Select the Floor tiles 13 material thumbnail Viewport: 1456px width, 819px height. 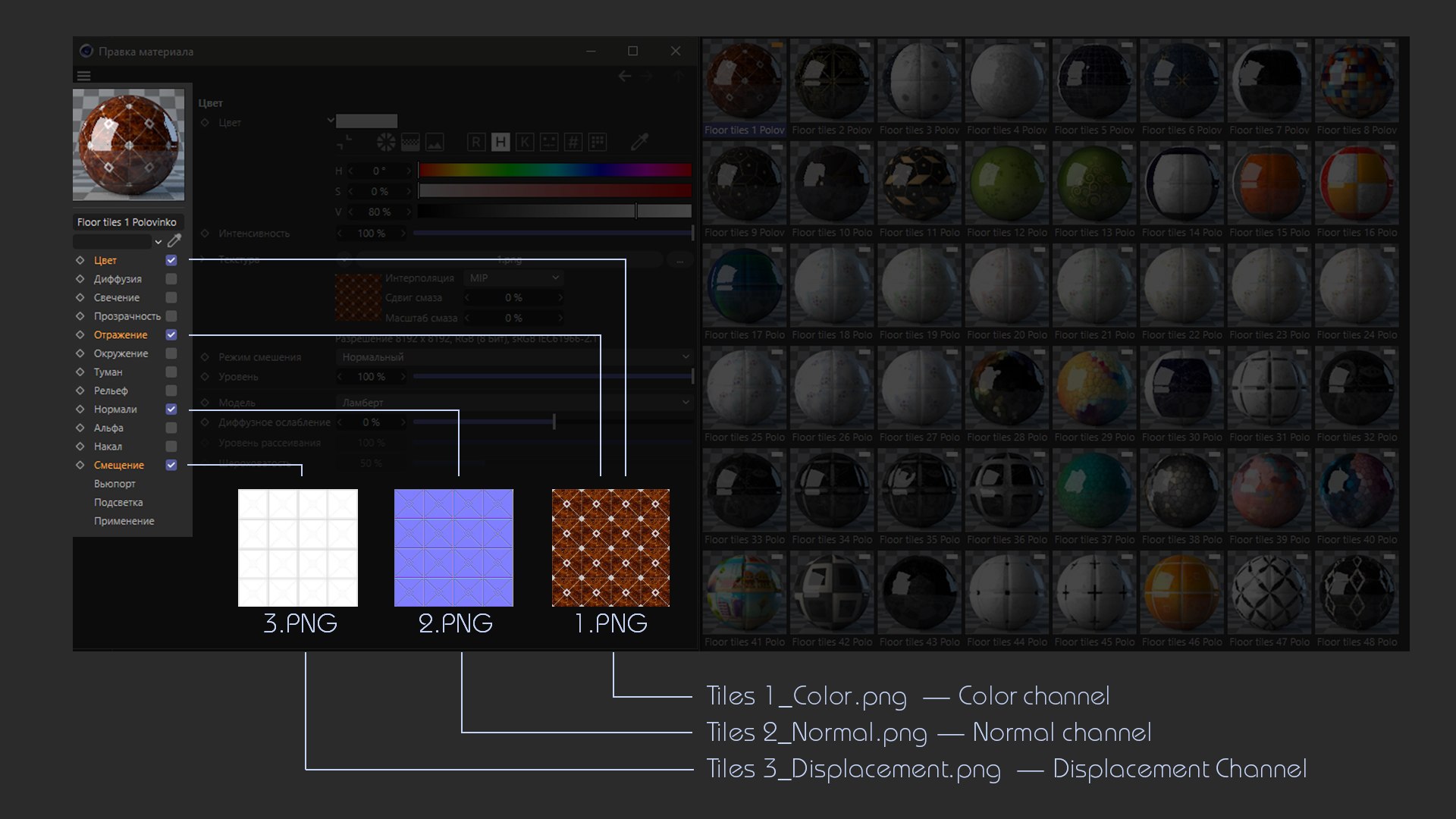click(x=1094, y=184)
